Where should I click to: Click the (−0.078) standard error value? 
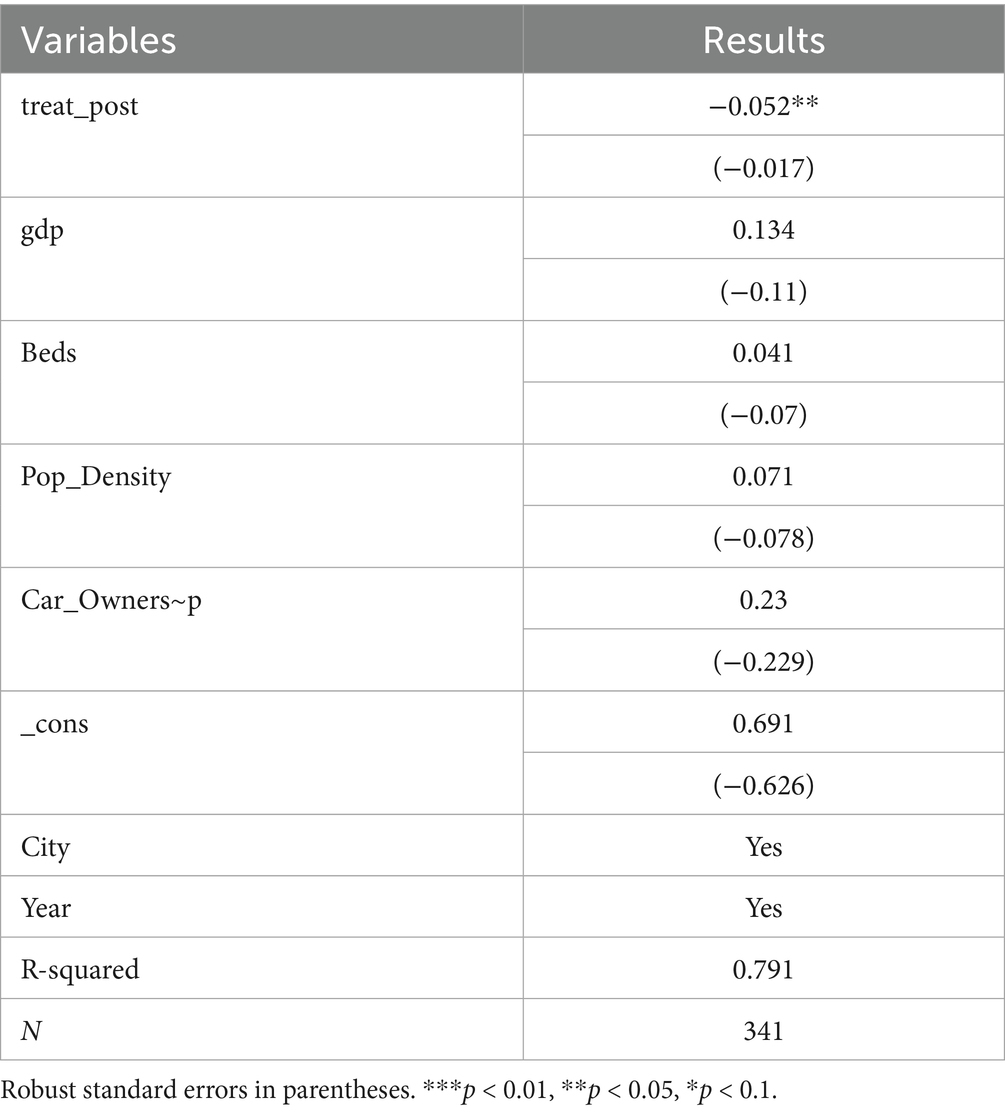click(x=763, y=538)
